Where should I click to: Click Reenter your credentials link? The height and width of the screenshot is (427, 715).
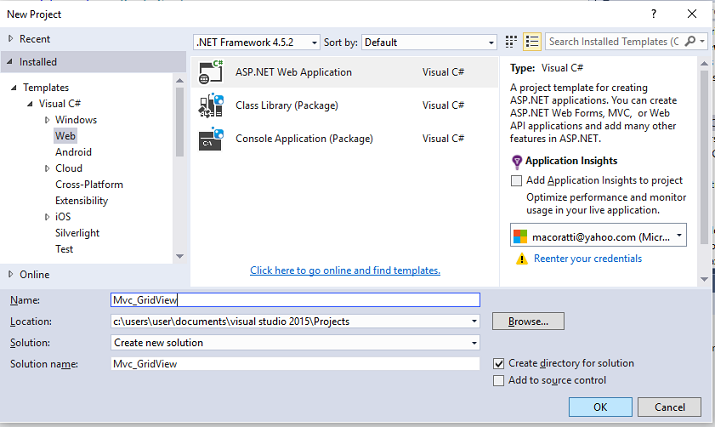588,259
